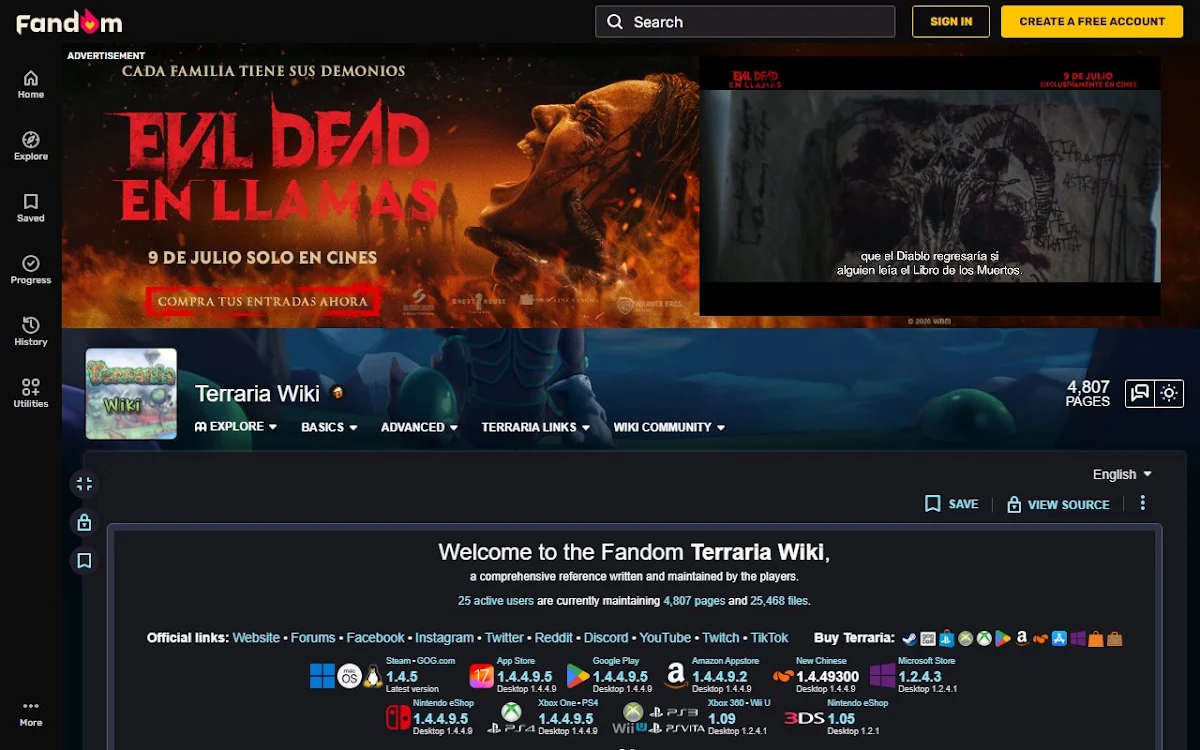Click View Source button

[1058, 504]
